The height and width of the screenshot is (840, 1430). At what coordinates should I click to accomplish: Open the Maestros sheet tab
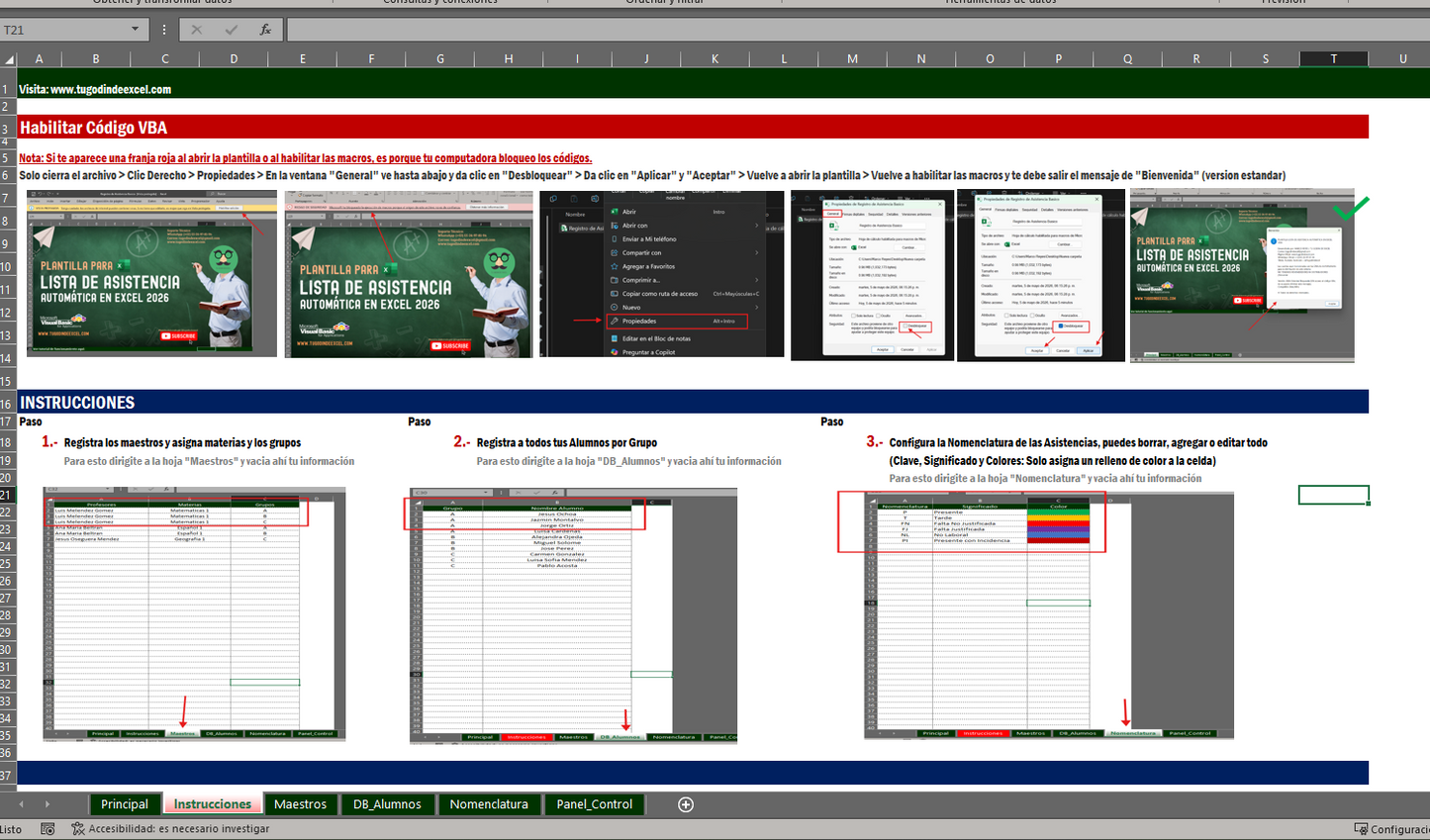300,804
